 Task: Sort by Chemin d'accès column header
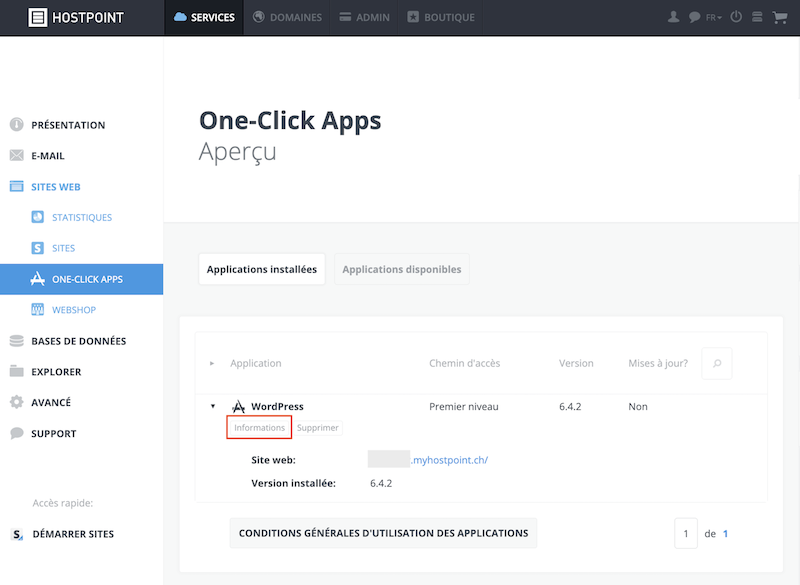464,363
